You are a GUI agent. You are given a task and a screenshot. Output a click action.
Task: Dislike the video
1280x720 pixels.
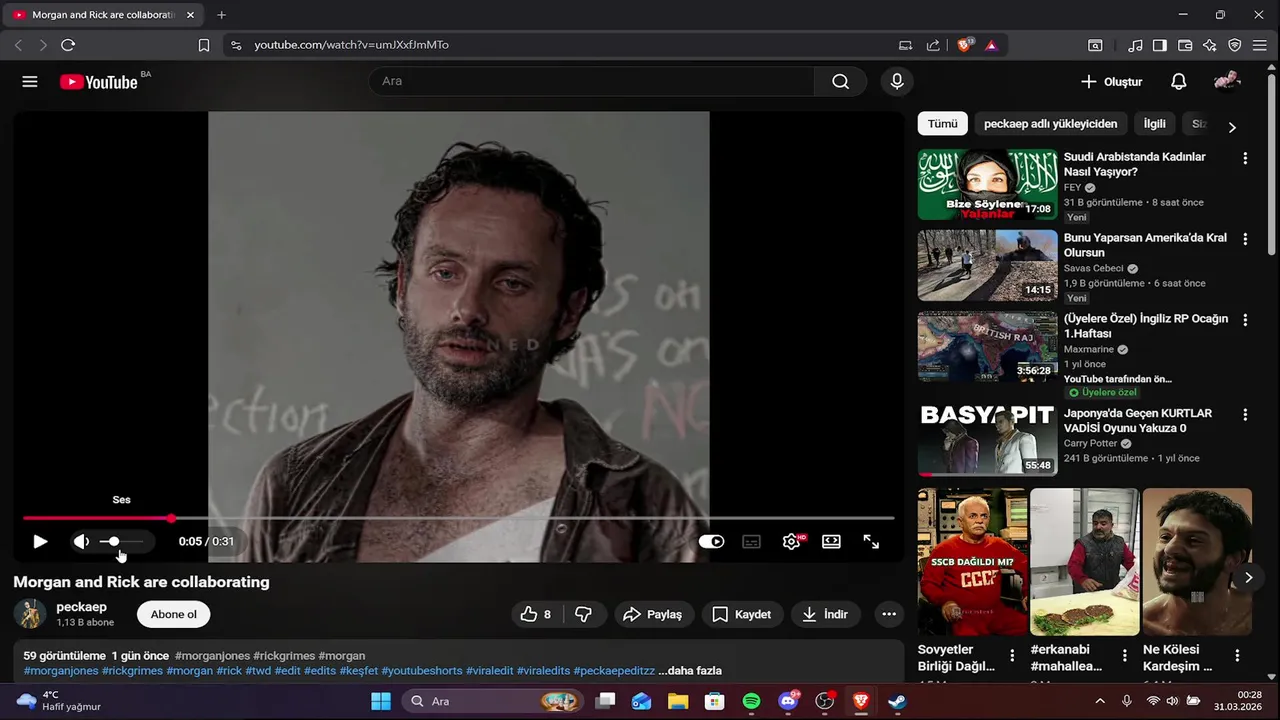tap(583, 615)
